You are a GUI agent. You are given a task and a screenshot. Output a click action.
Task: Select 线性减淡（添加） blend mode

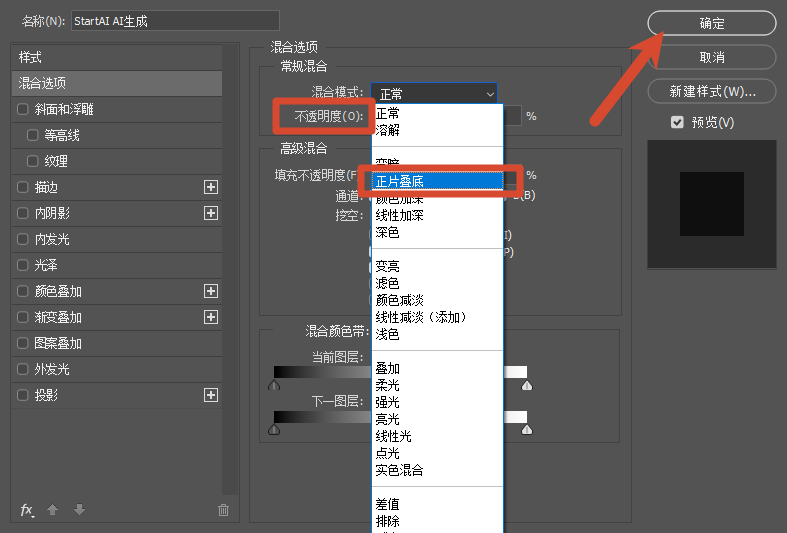437,317
